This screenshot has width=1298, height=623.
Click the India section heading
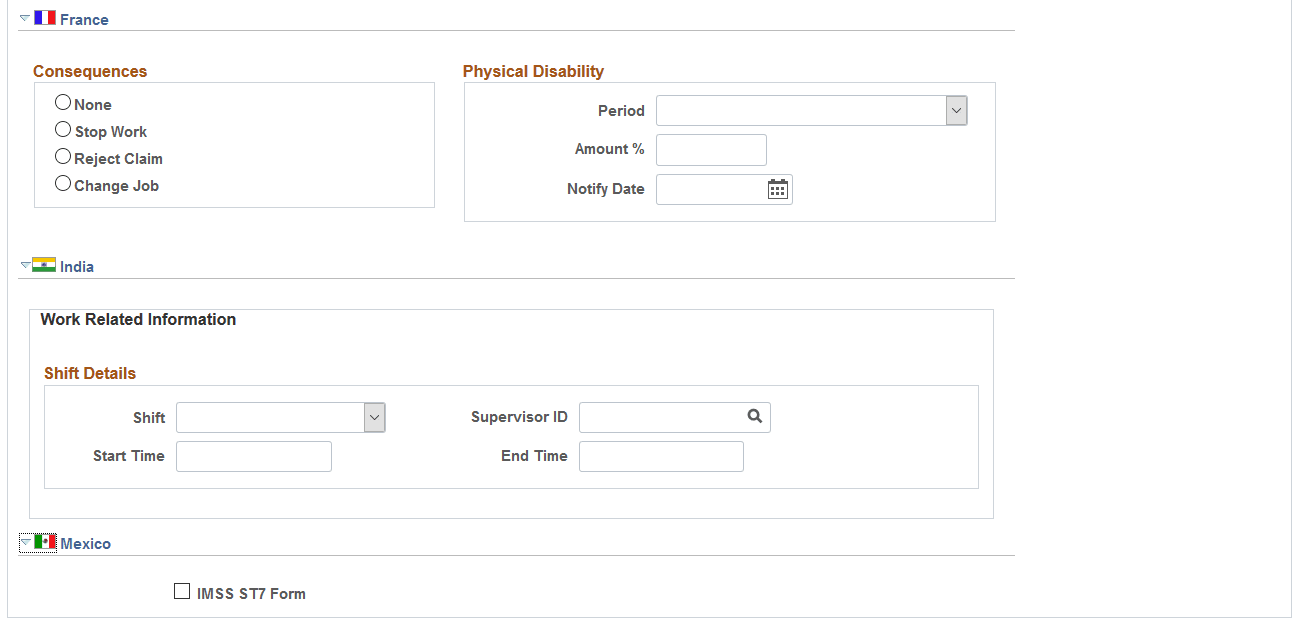[x=76, y=266]
